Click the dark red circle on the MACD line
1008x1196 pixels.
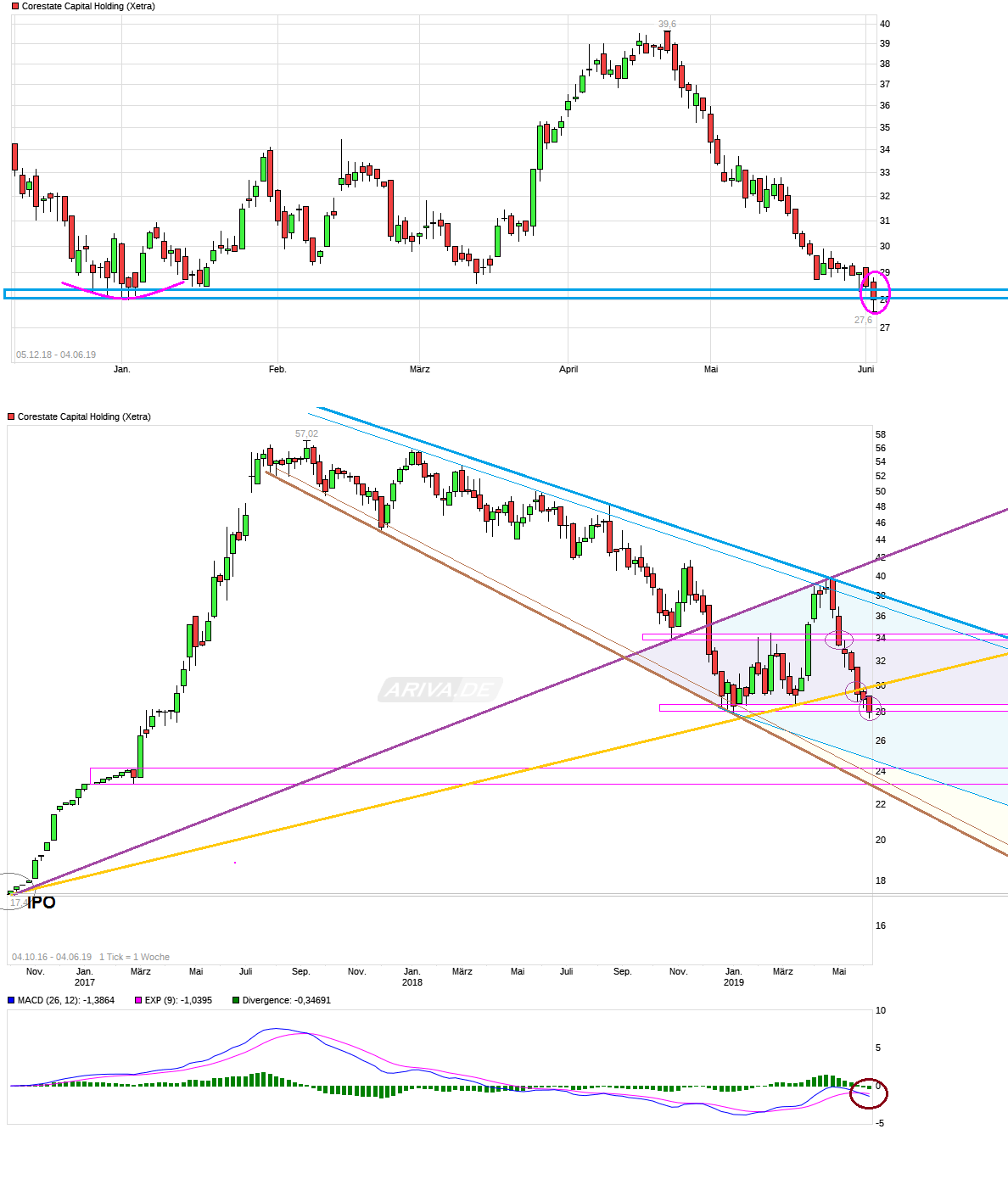(870, 1094)
